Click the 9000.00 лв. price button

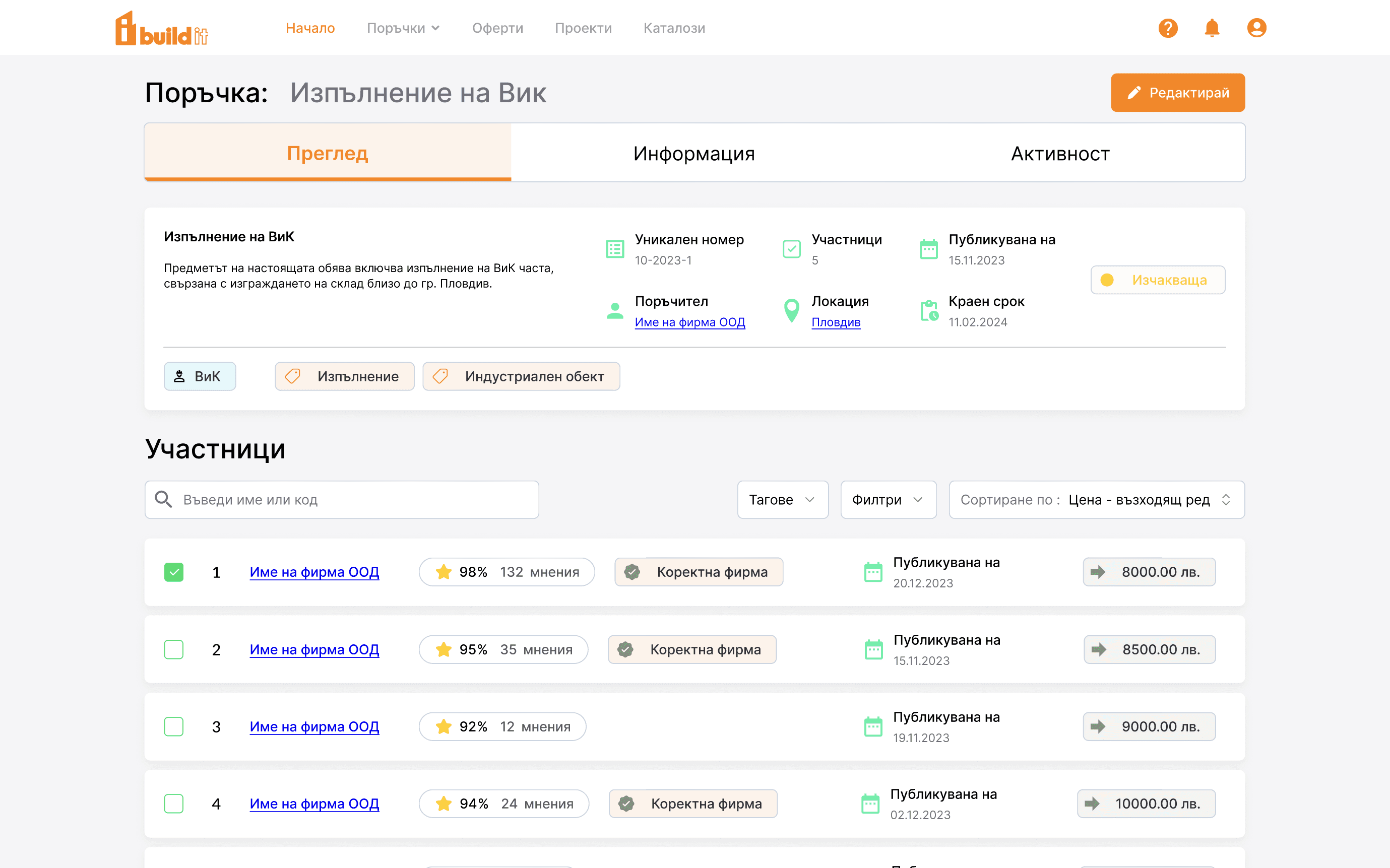pyautogui.click(x=1149, y=727)
